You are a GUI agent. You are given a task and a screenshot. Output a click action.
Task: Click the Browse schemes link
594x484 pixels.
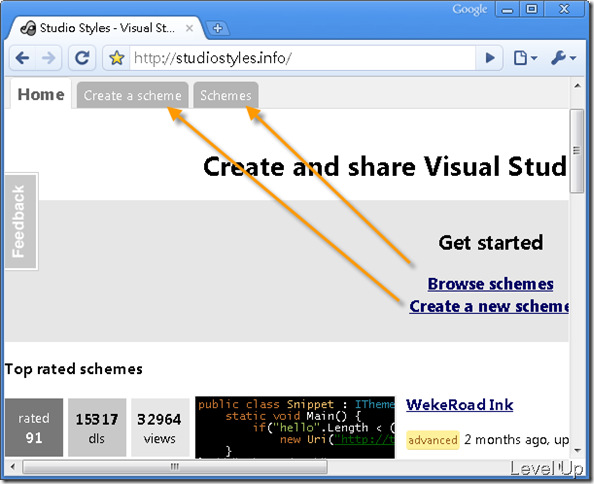[490, 284]
